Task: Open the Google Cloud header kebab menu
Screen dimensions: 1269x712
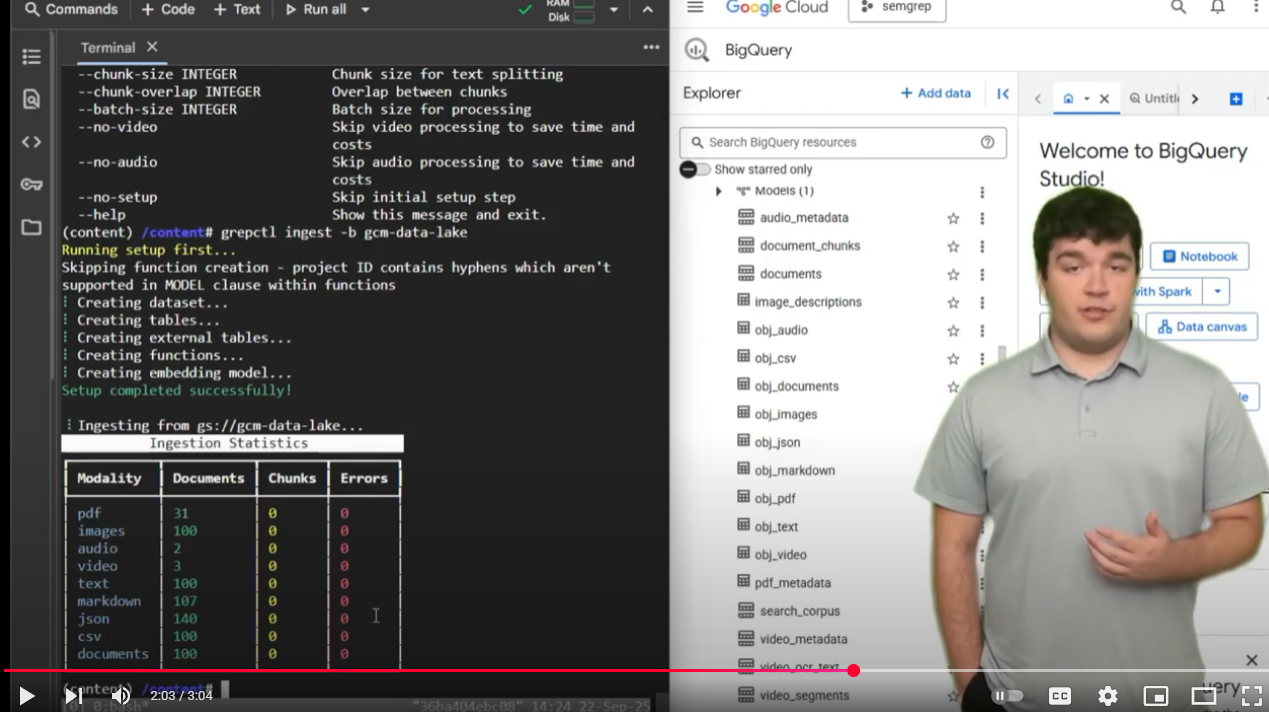Action: [x=1256, y=7]
